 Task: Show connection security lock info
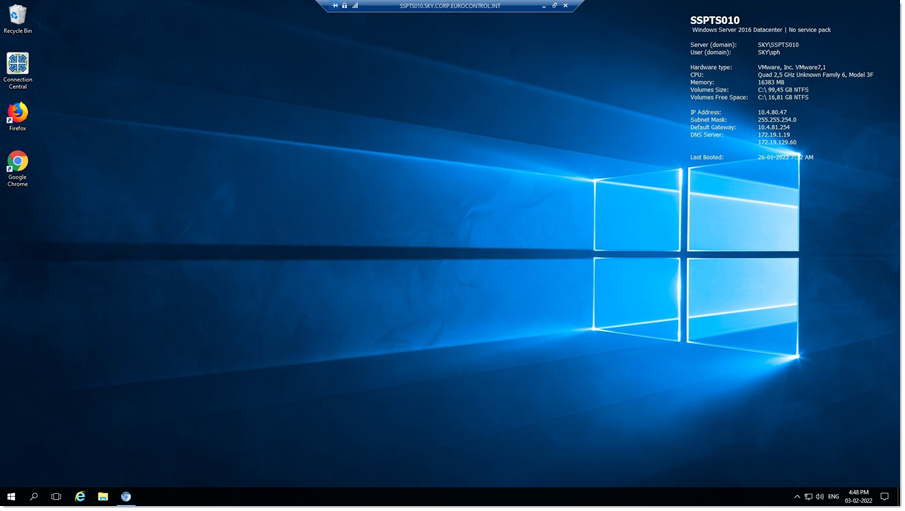(x=345, y=5)
